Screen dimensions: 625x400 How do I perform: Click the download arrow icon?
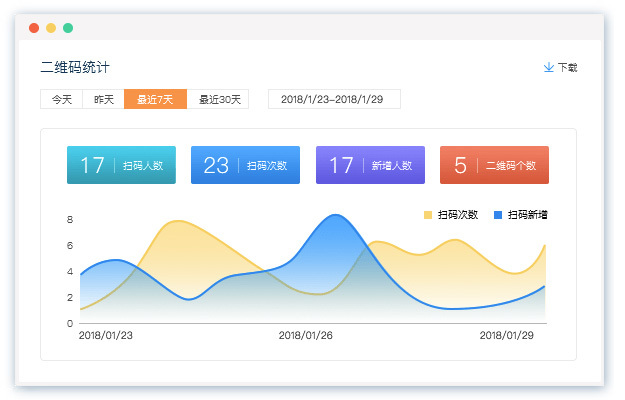coord(548,67)
